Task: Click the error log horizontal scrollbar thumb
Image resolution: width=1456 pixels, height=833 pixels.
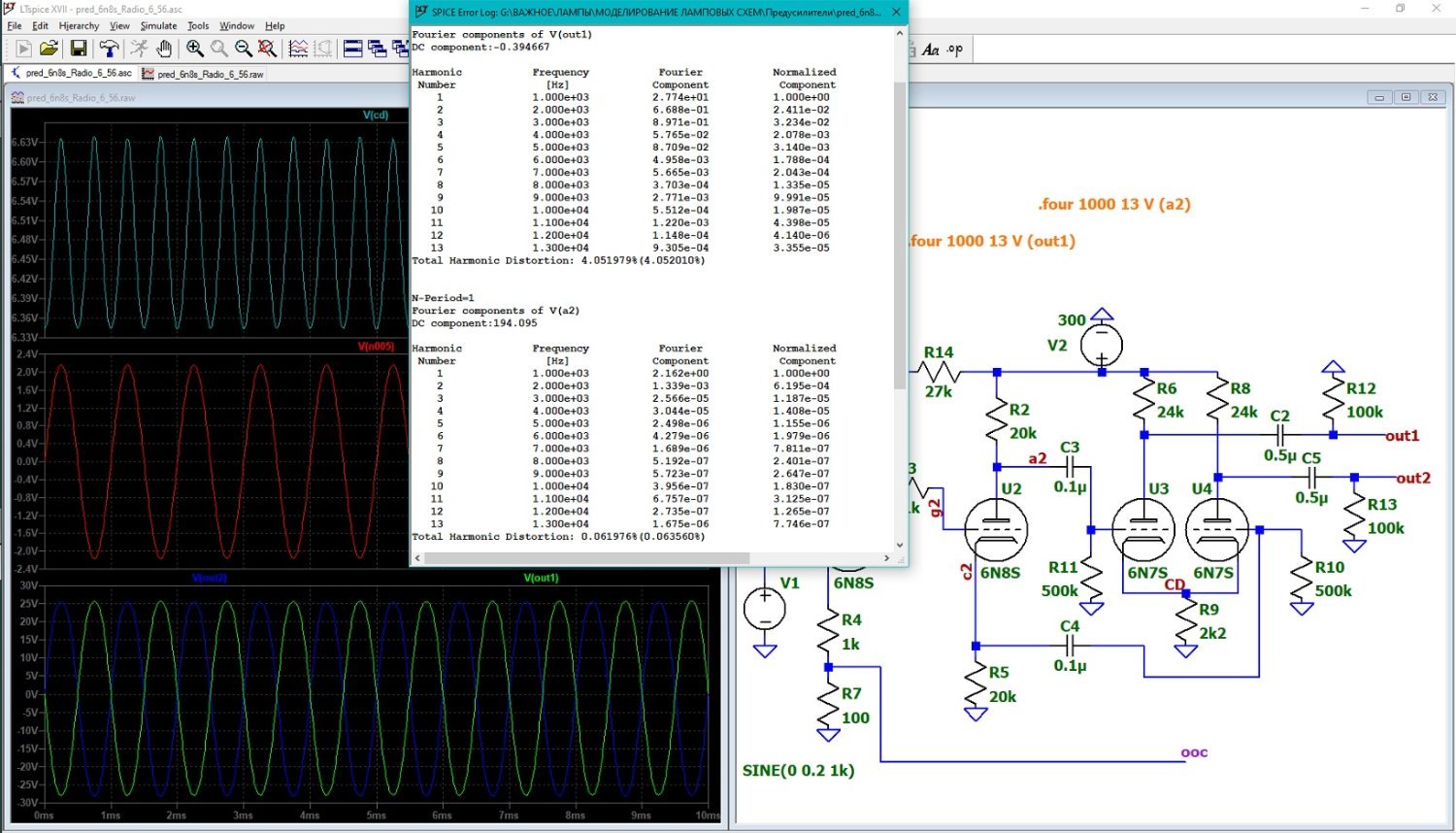Action: coord(587,558)
